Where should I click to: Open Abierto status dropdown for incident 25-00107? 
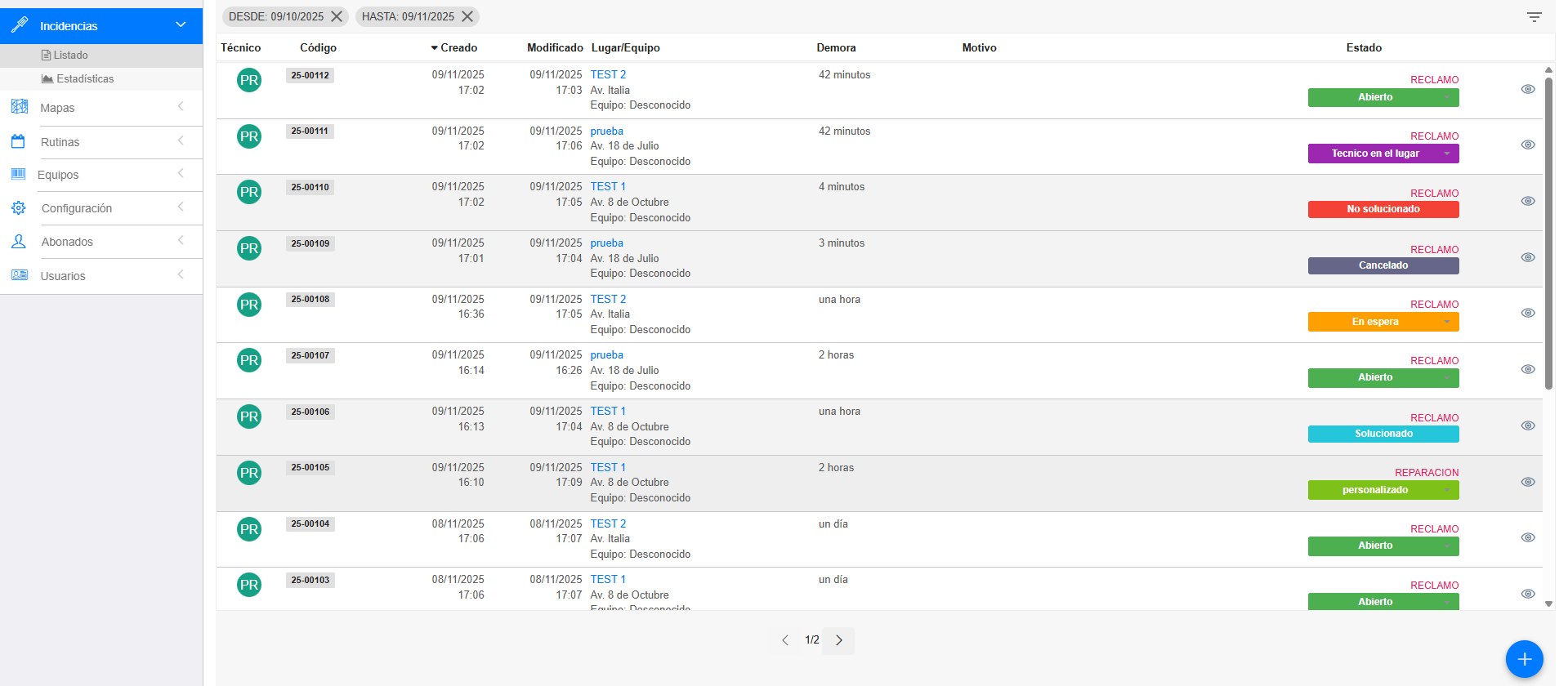[1383, 377]
